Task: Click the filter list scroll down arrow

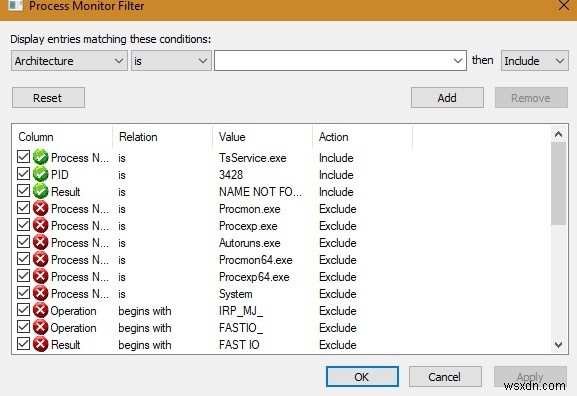Action: tap(558, 345)
